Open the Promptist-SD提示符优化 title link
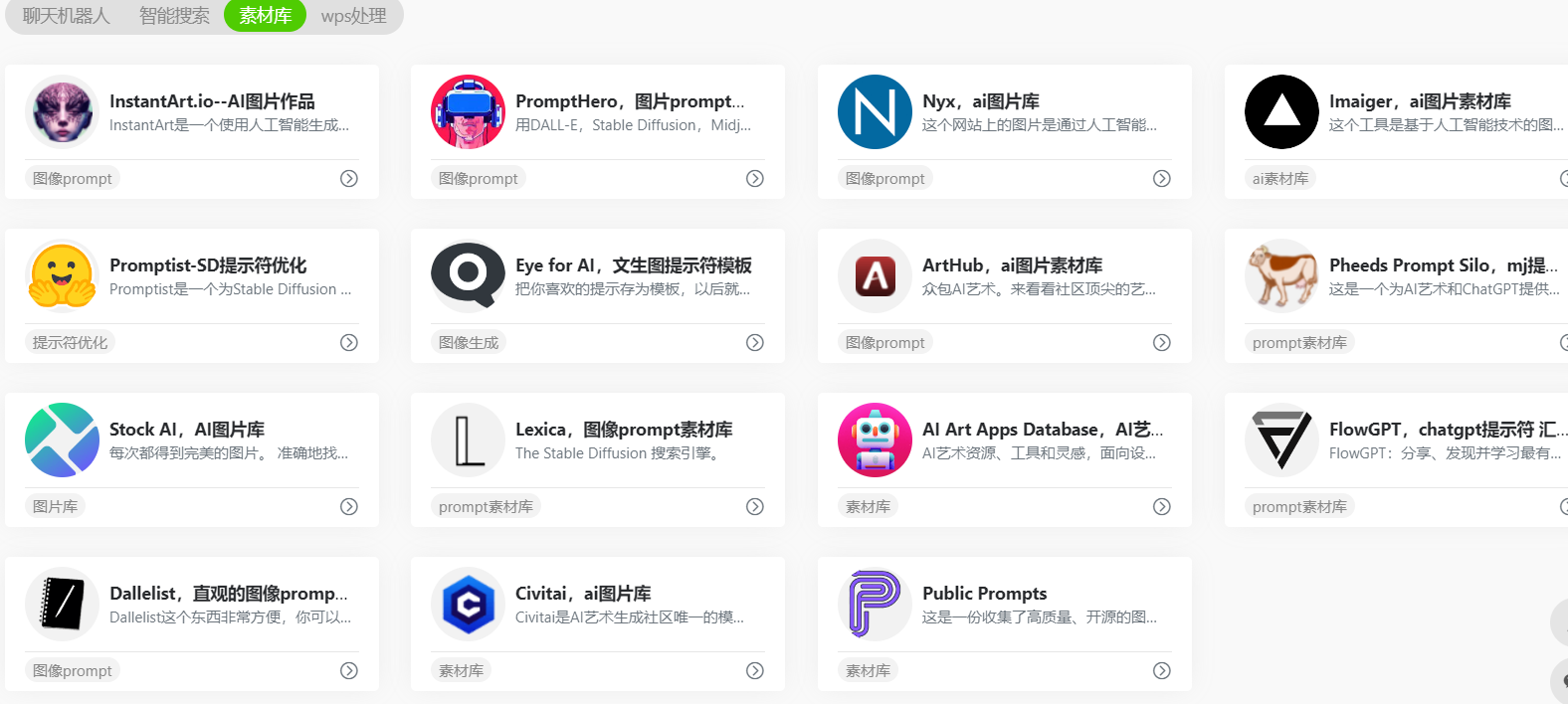 pyautogui.click(x=208, y=265)
